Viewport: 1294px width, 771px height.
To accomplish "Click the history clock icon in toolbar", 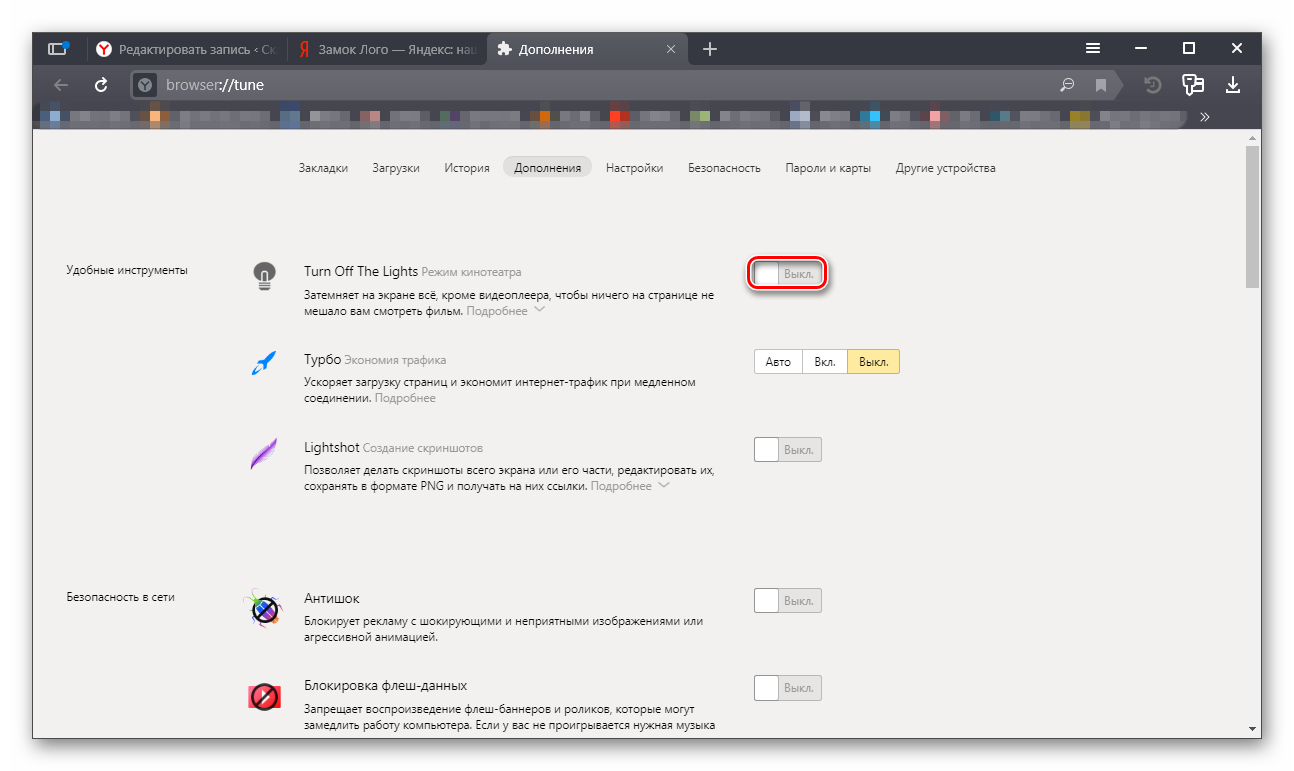I will (1152, 85).
